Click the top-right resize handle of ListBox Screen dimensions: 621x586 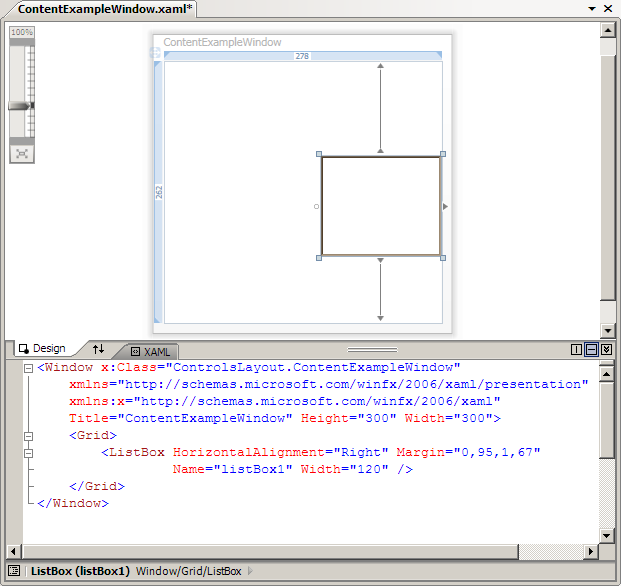443,154
